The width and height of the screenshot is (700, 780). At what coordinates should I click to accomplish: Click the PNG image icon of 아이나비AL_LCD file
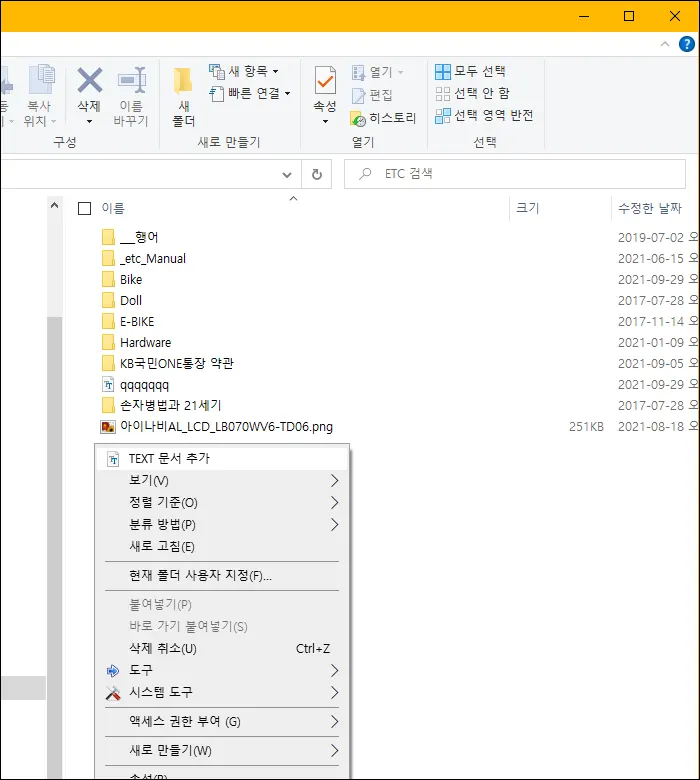coord(108,427)
